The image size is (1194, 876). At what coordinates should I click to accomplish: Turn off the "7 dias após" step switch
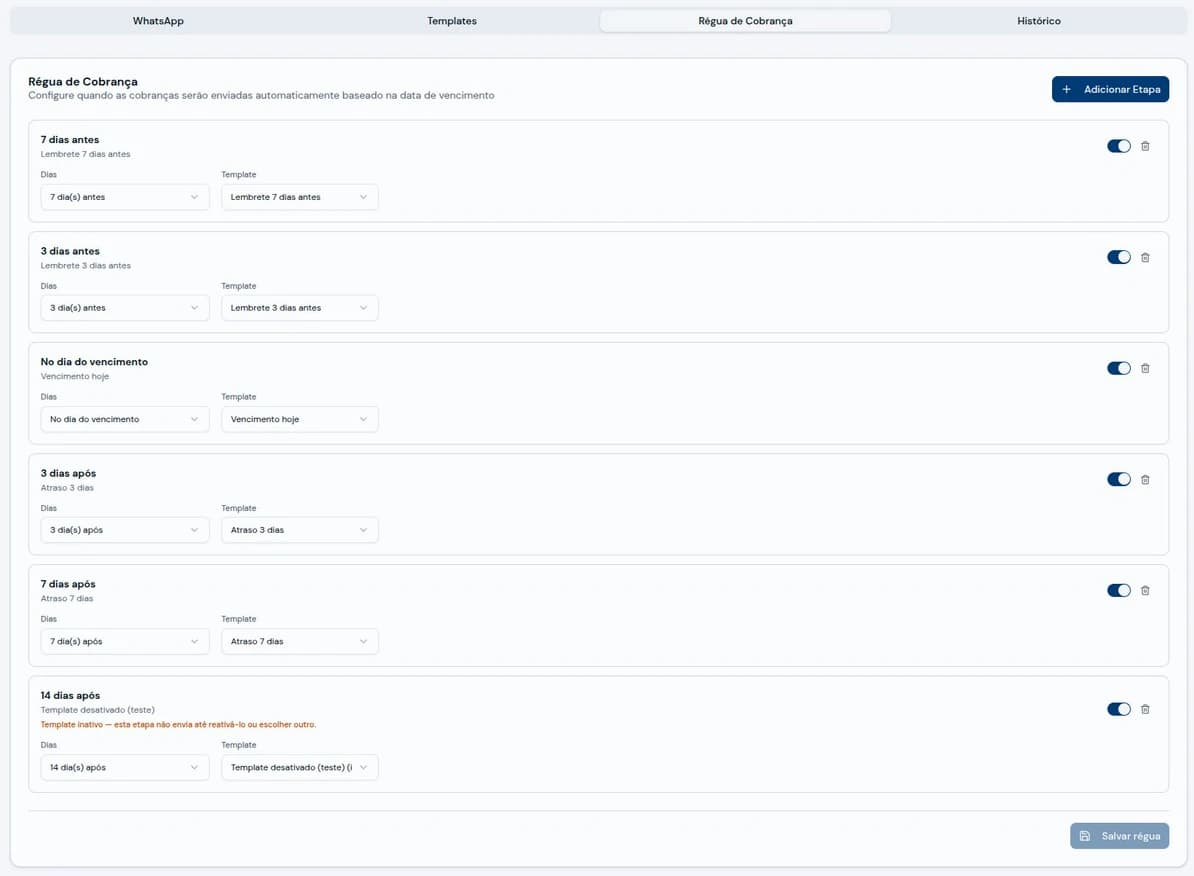[1119, 591]
